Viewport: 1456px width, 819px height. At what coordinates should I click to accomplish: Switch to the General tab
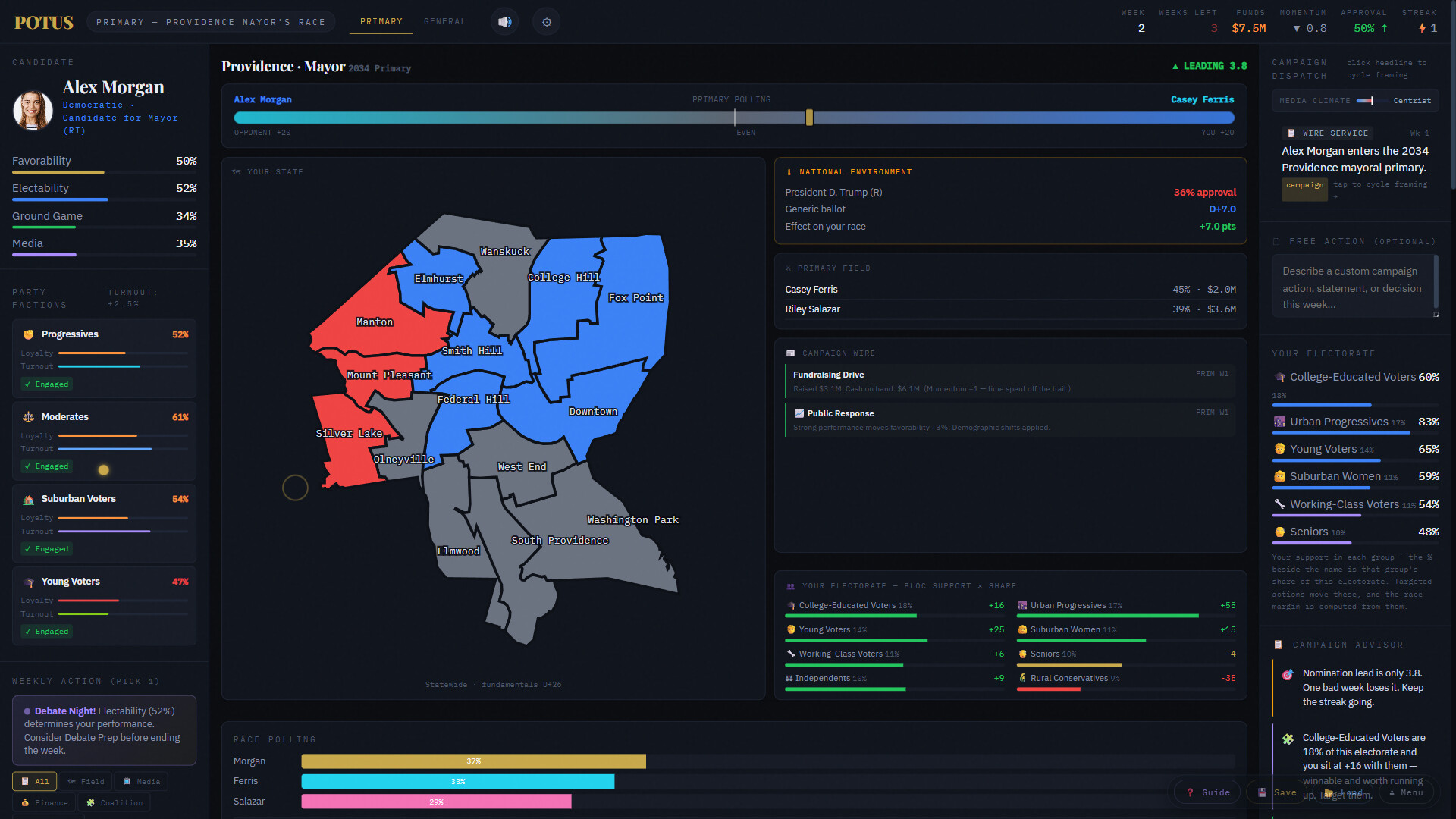445,22
